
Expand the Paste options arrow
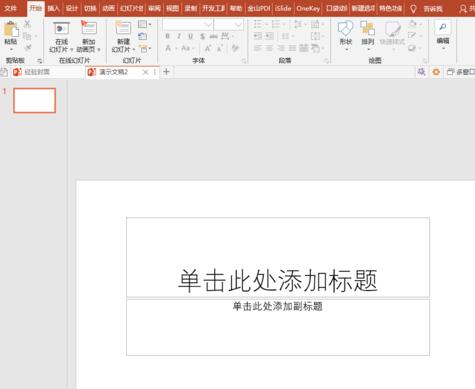coord(11,49)
